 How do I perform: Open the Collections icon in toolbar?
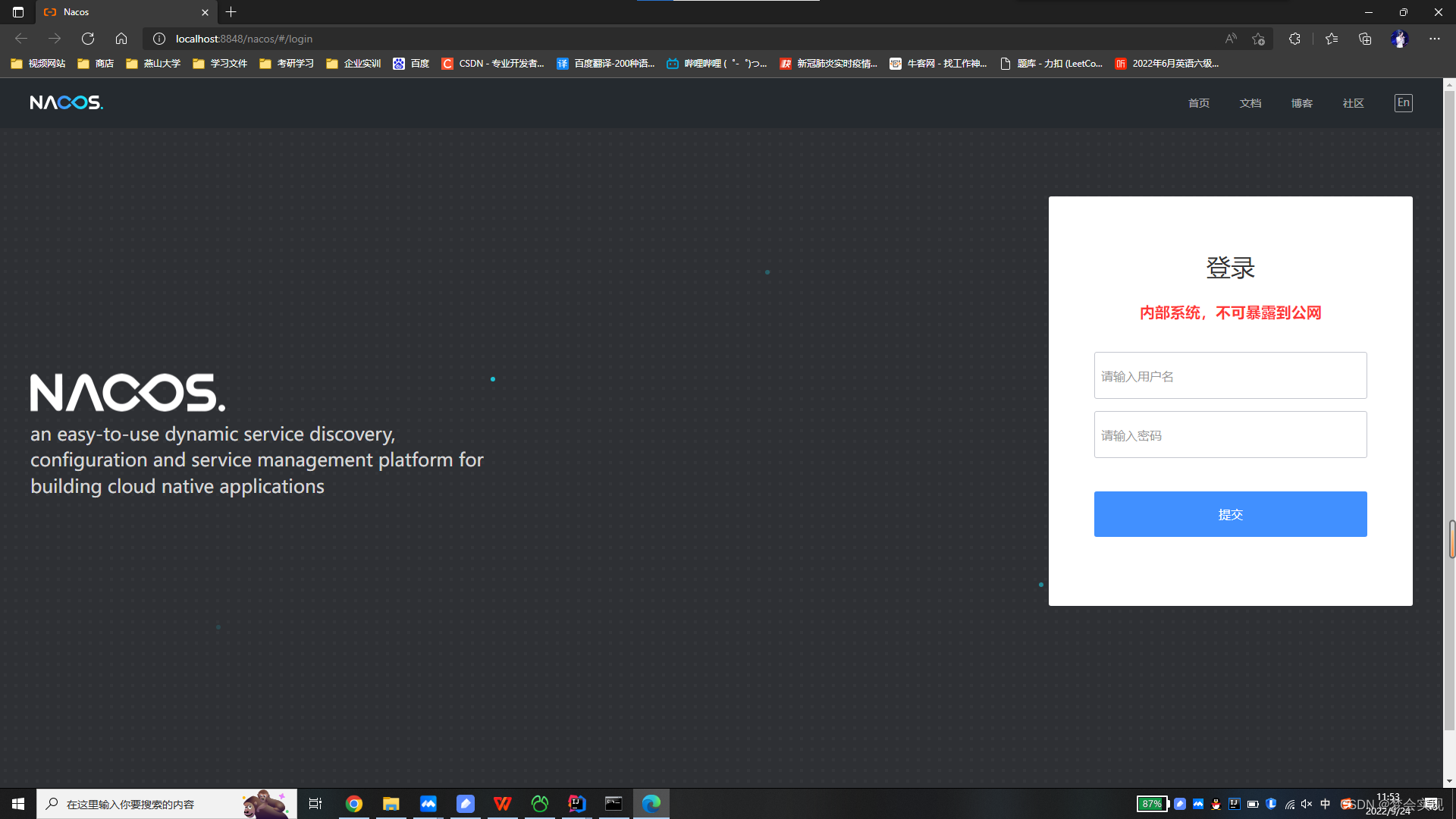1365,39
